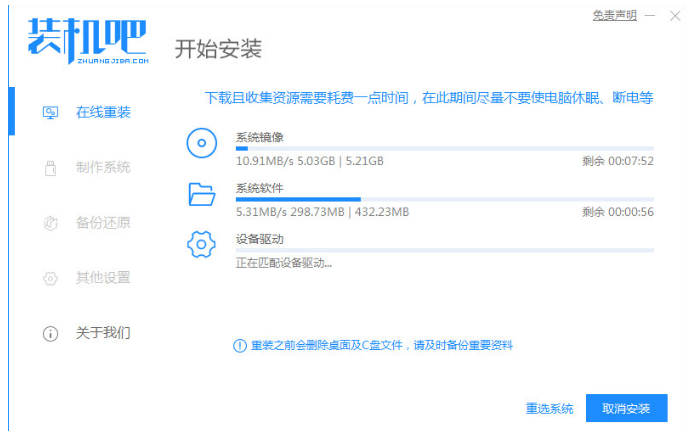Click the 其他设置 gear icon in sidebar

pyautogui.click(x=50, y=277)
